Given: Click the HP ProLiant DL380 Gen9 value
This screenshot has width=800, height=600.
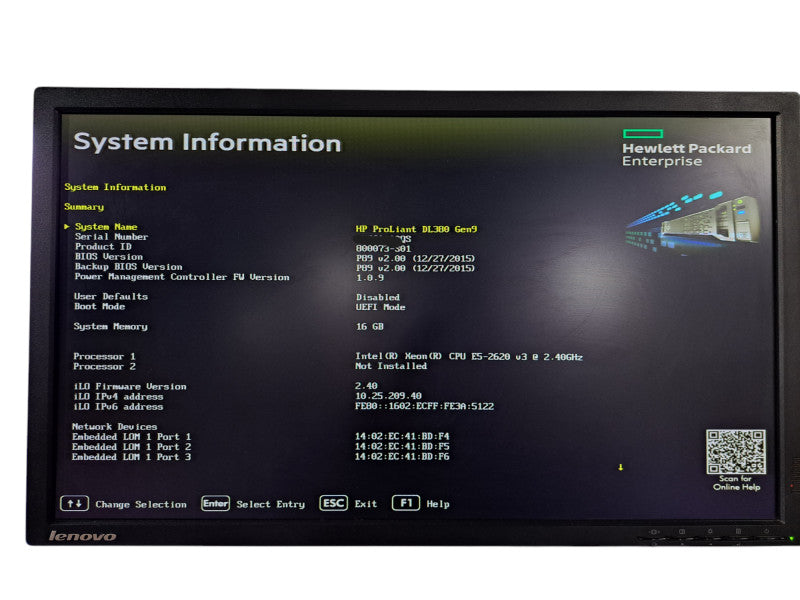Looking at the screenshot, I should (416, 229).
